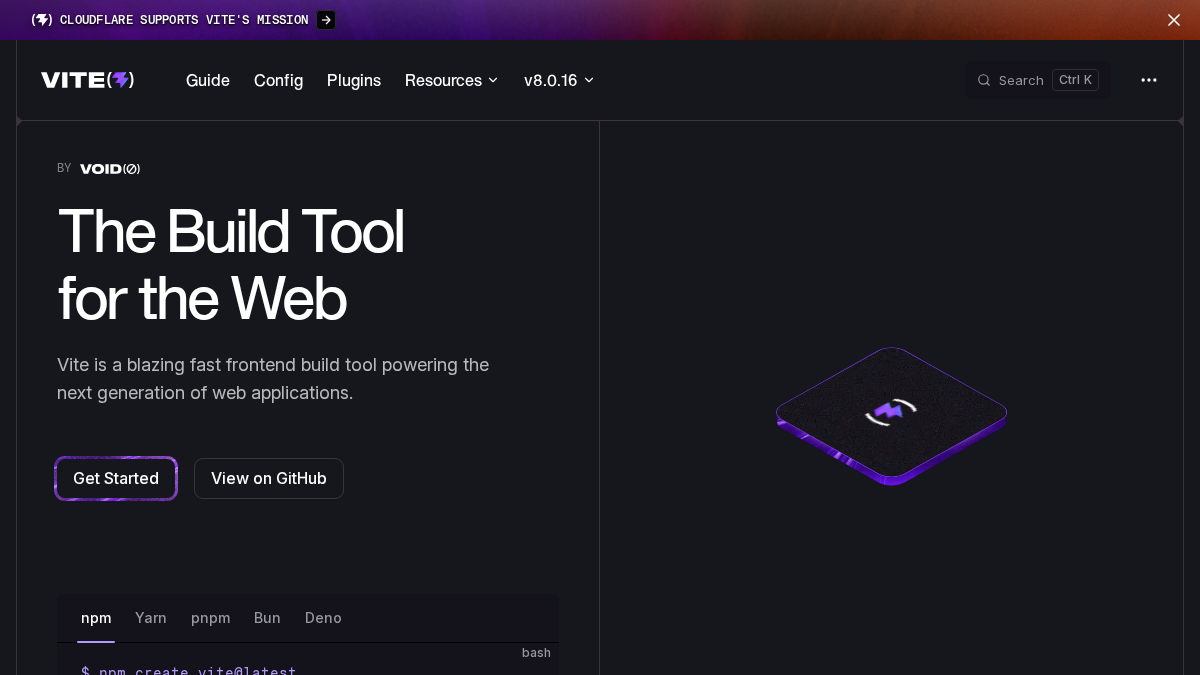Click the Vite logo in navbar
This screenshot has width=1200, height=675.
(x=88, y=80)
